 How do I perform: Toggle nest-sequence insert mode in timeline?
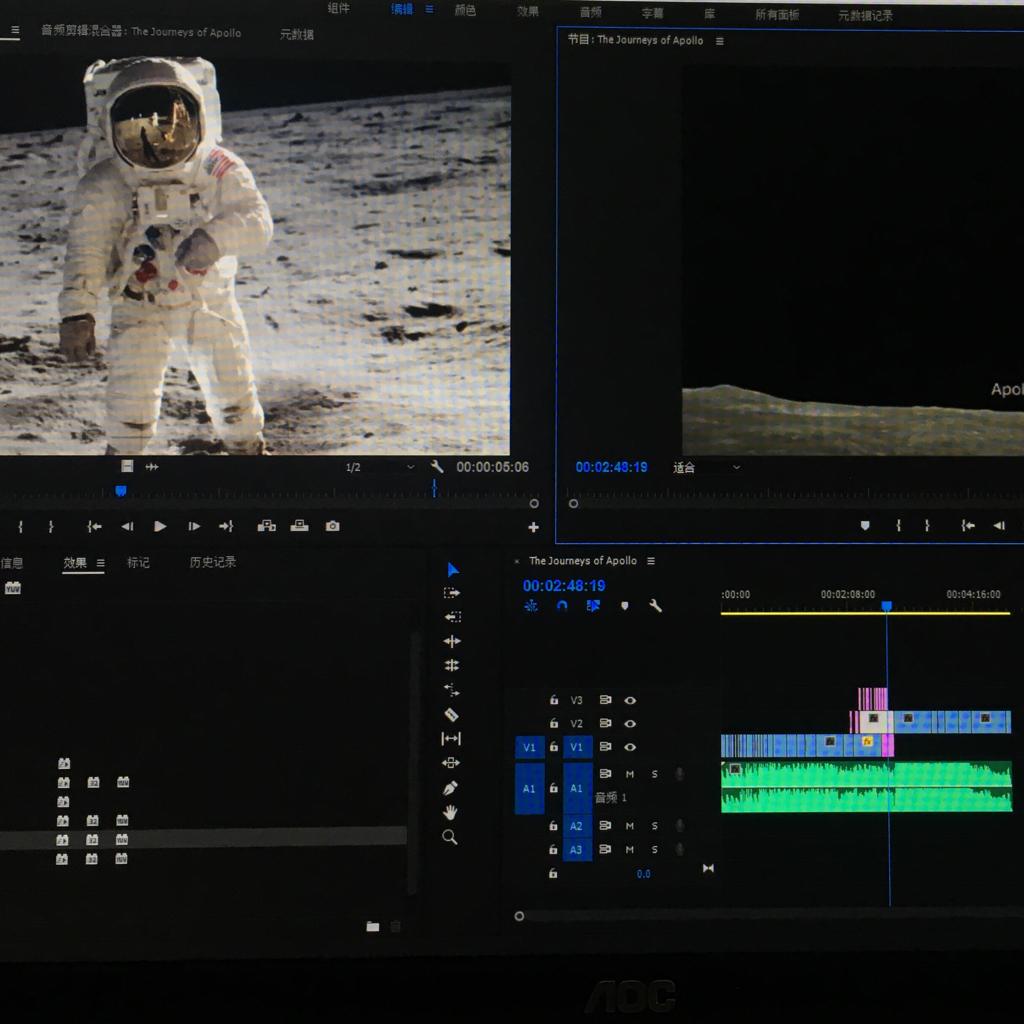pos(531,606)
